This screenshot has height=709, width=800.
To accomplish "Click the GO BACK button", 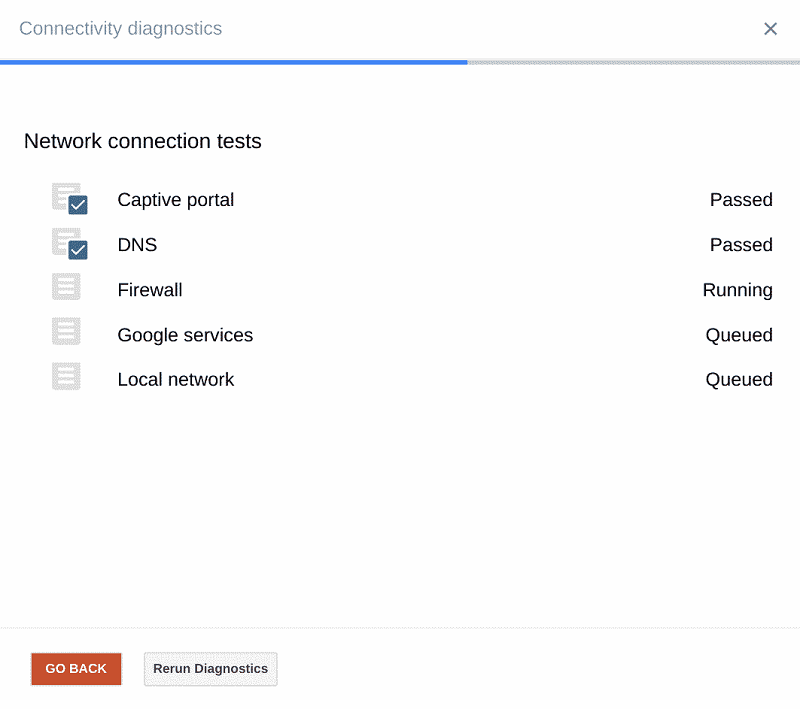I will tap(76, 669).
